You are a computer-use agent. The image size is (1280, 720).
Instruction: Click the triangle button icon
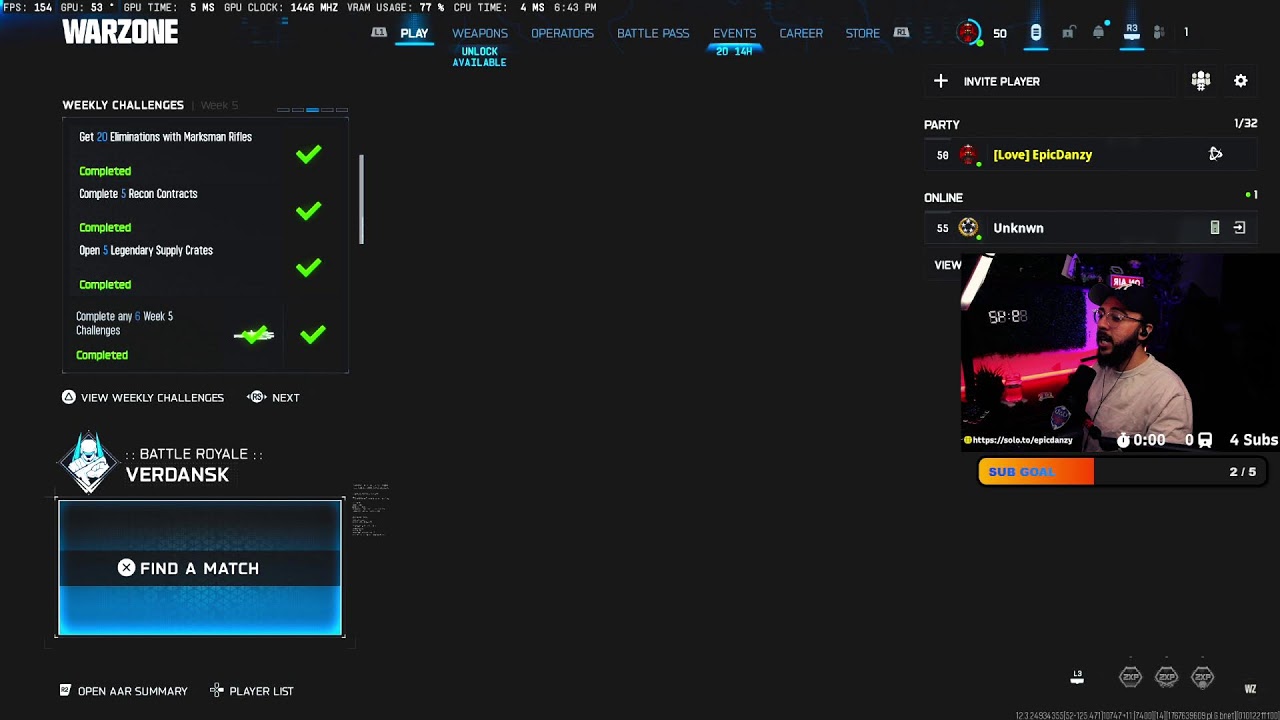point(68,397)
